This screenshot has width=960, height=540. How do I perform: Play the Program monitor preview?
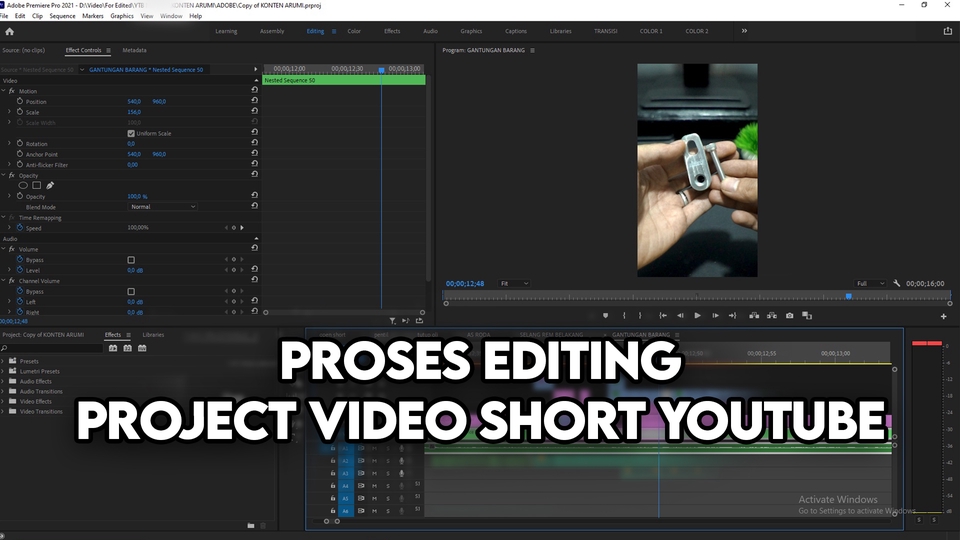pyautogui.click(x=697, y=315)
